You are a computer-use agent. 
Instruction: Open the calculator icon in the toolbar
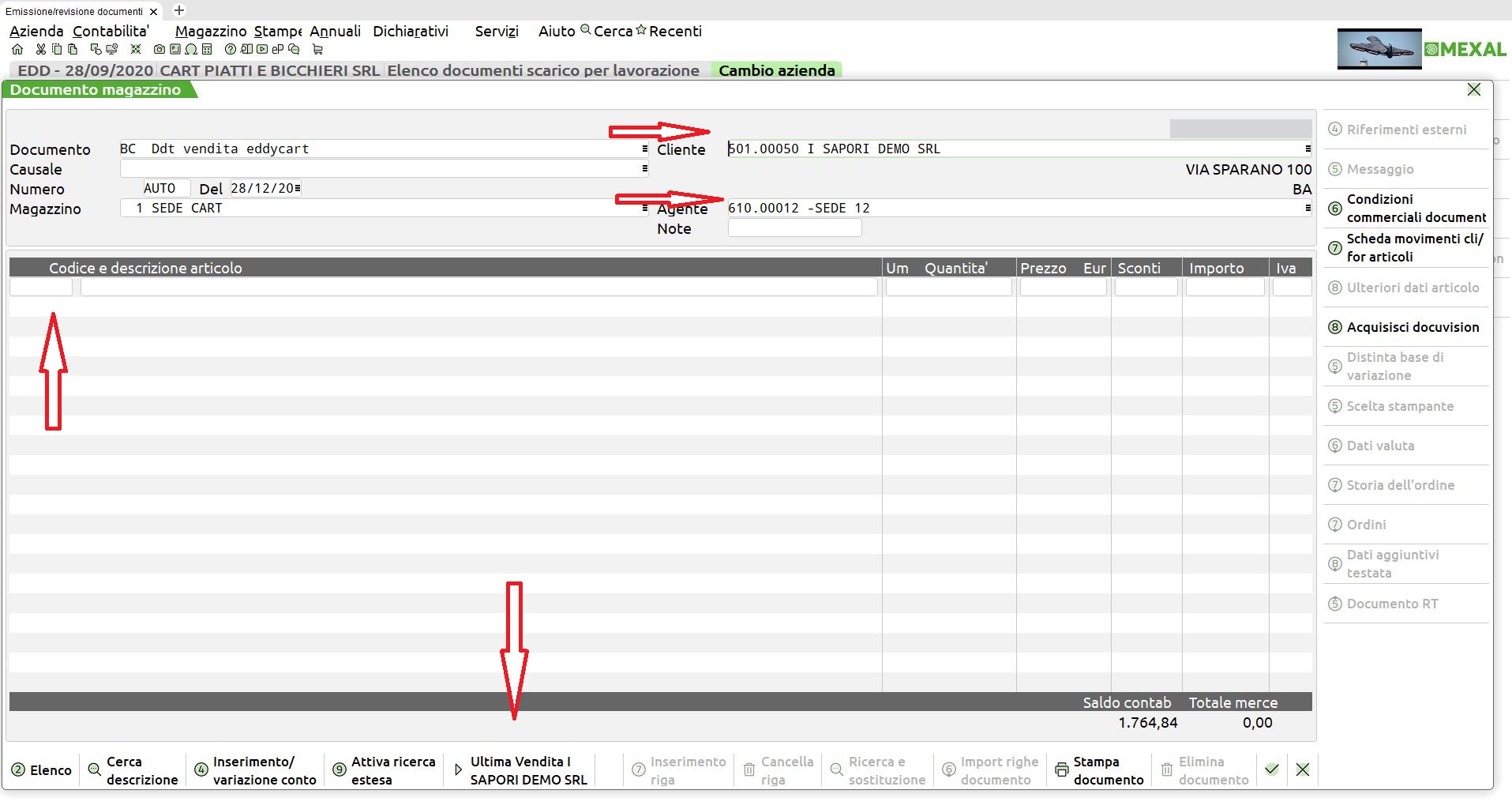pos(207,49)
